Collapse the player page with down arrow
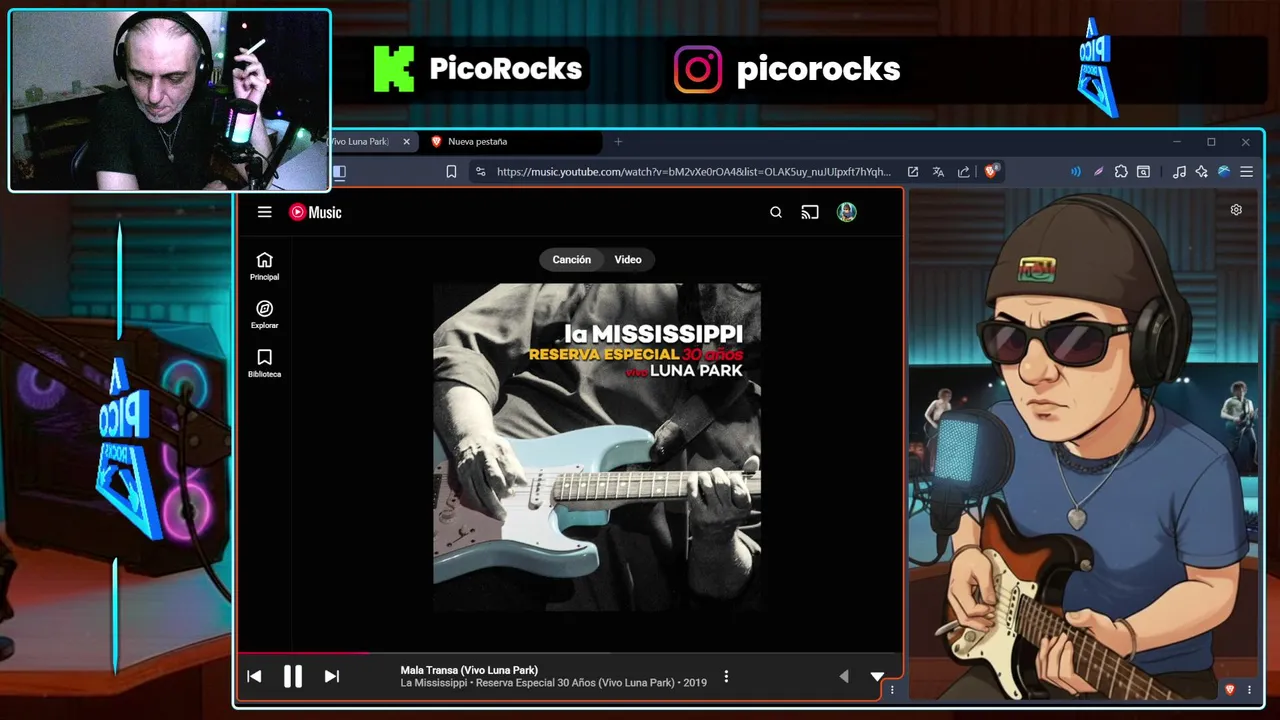Screen dimensions: 1280x720 877,677
